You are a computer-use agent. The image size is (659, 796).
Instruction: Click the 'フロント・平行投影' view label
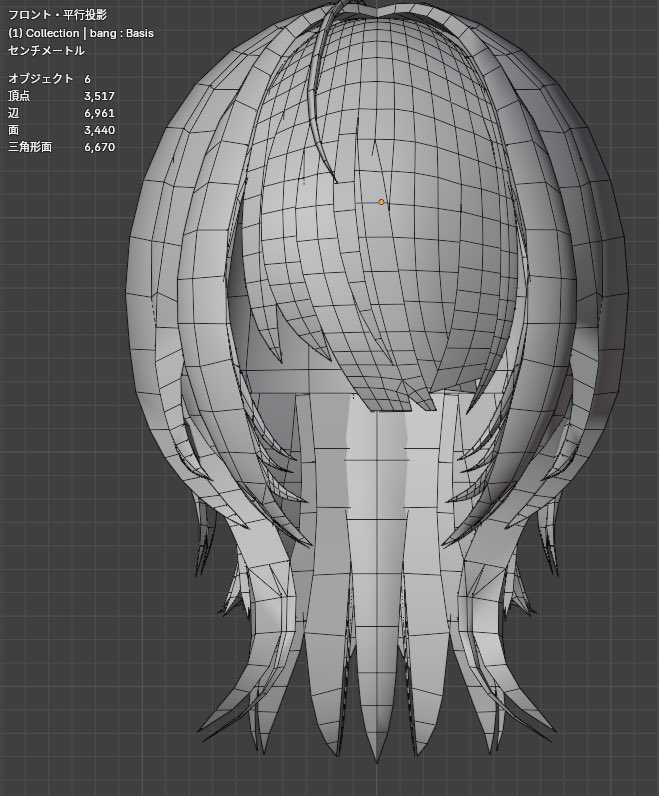58,15
